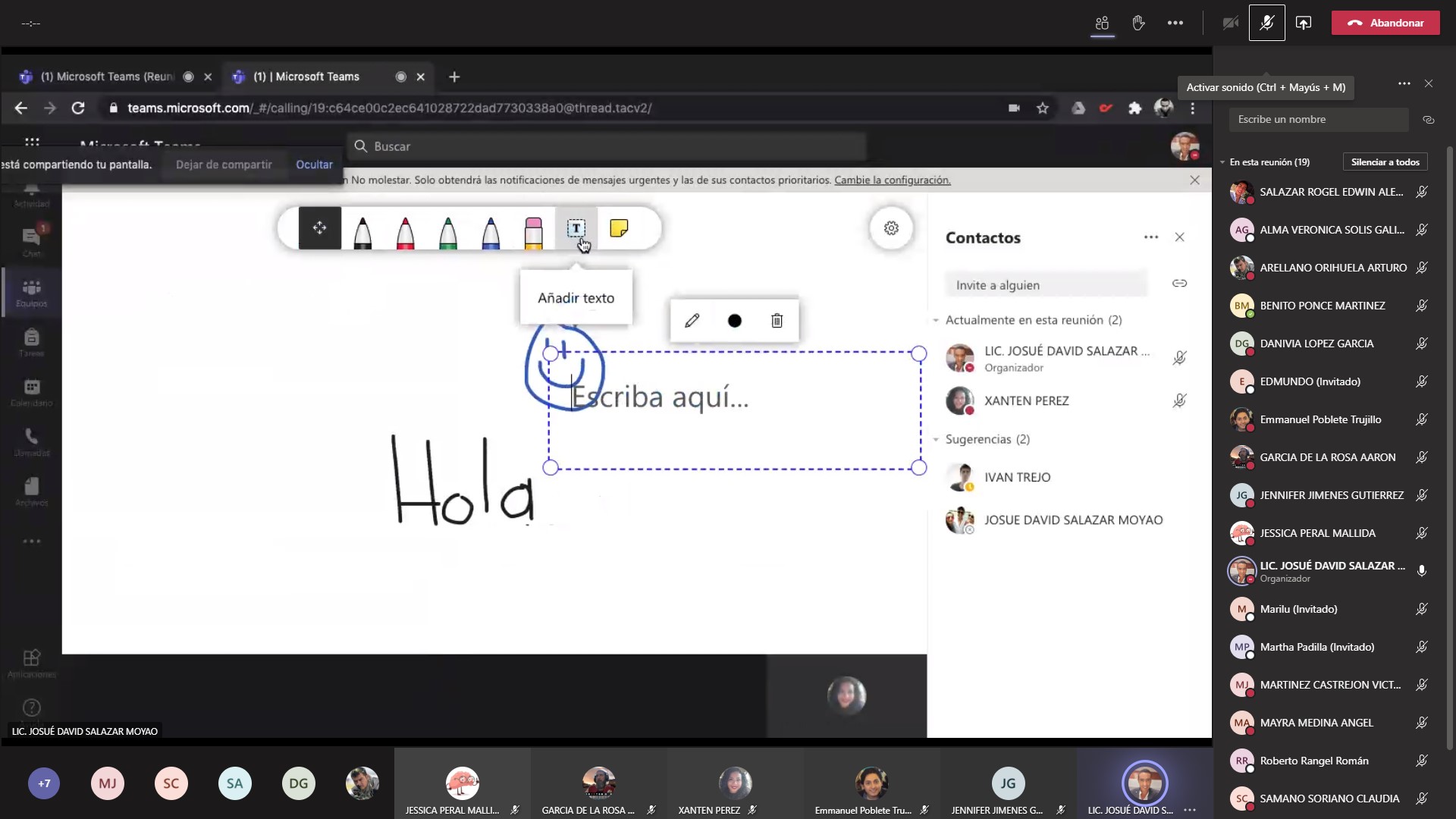
Task: Select the red pen tool
Action: 405,232
